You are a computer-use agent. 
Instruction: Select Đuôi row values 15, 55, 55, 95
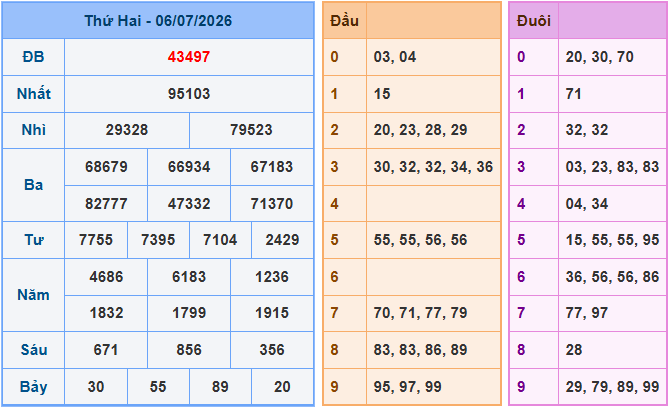click(612, 240)
